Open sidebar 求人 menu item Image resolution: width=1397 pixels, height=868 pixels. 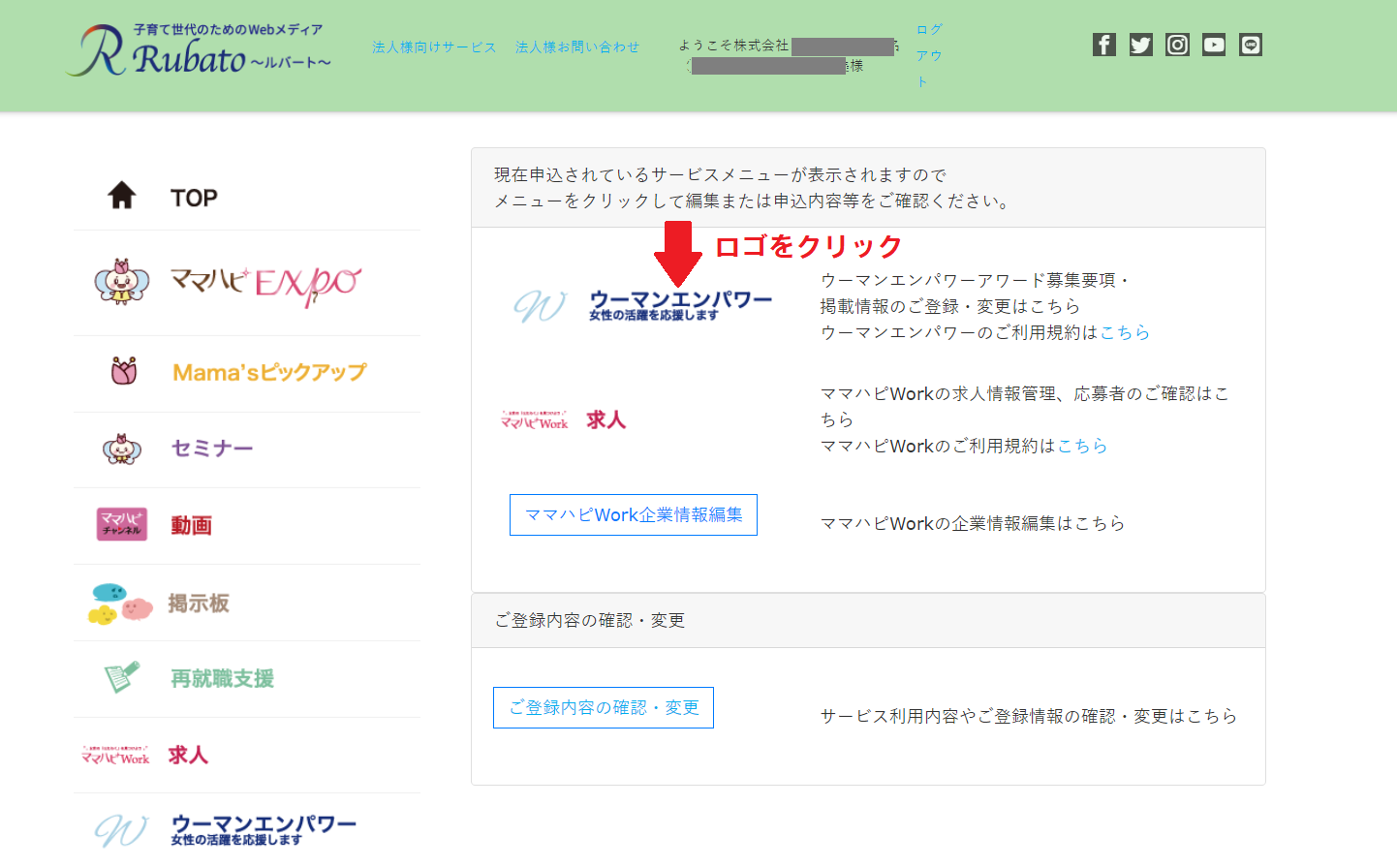(188, 755)
